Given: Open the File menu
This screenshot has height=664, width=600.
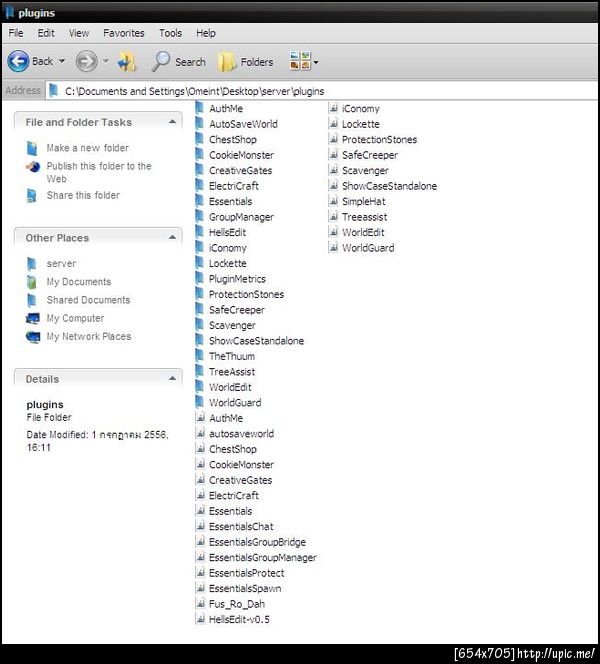Looking at the screenshot, I should pyautogui.click(x=16, y=33).
